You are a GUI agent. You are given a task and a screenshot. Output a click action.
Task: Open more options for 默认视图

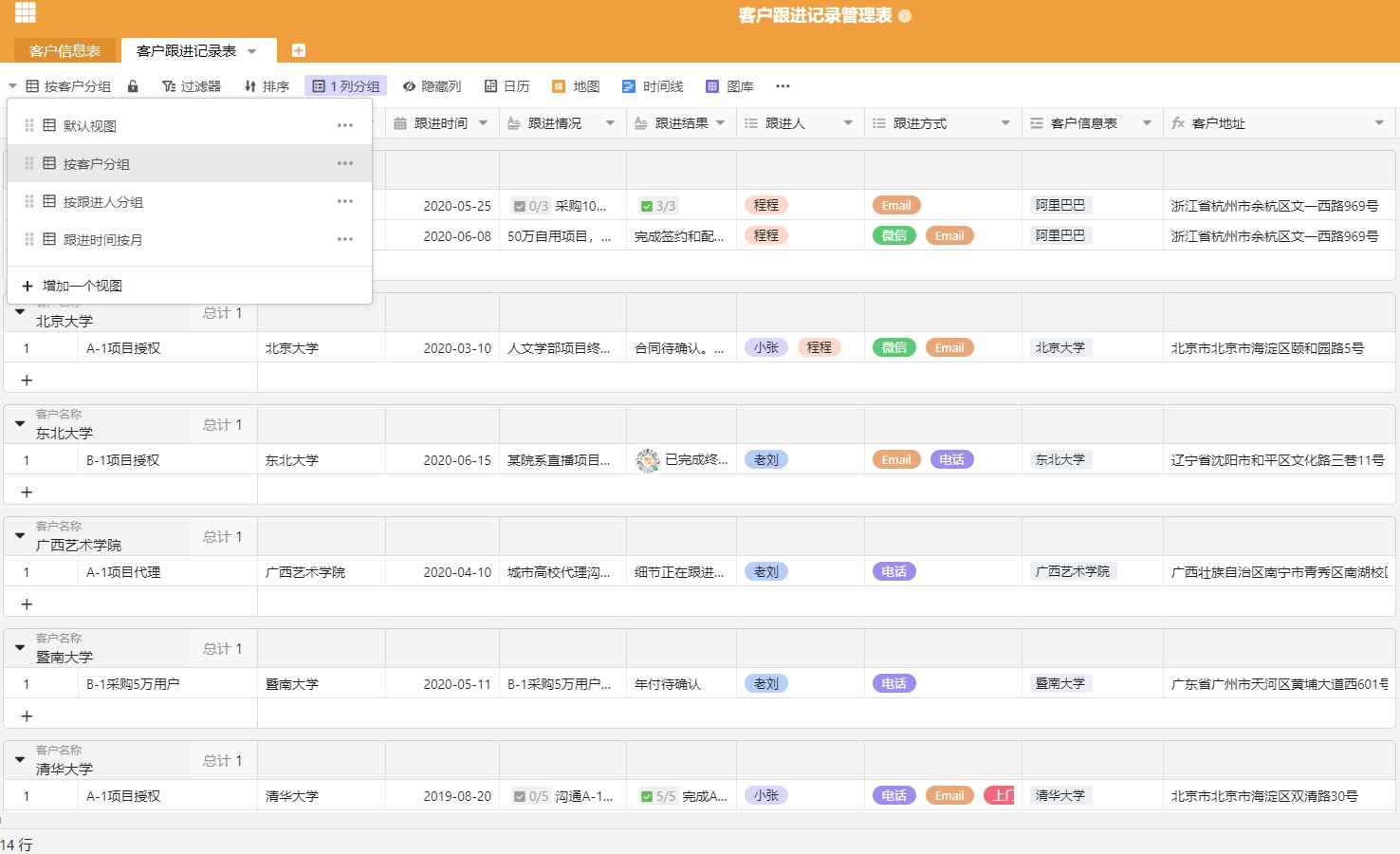[x=345, y=125]
